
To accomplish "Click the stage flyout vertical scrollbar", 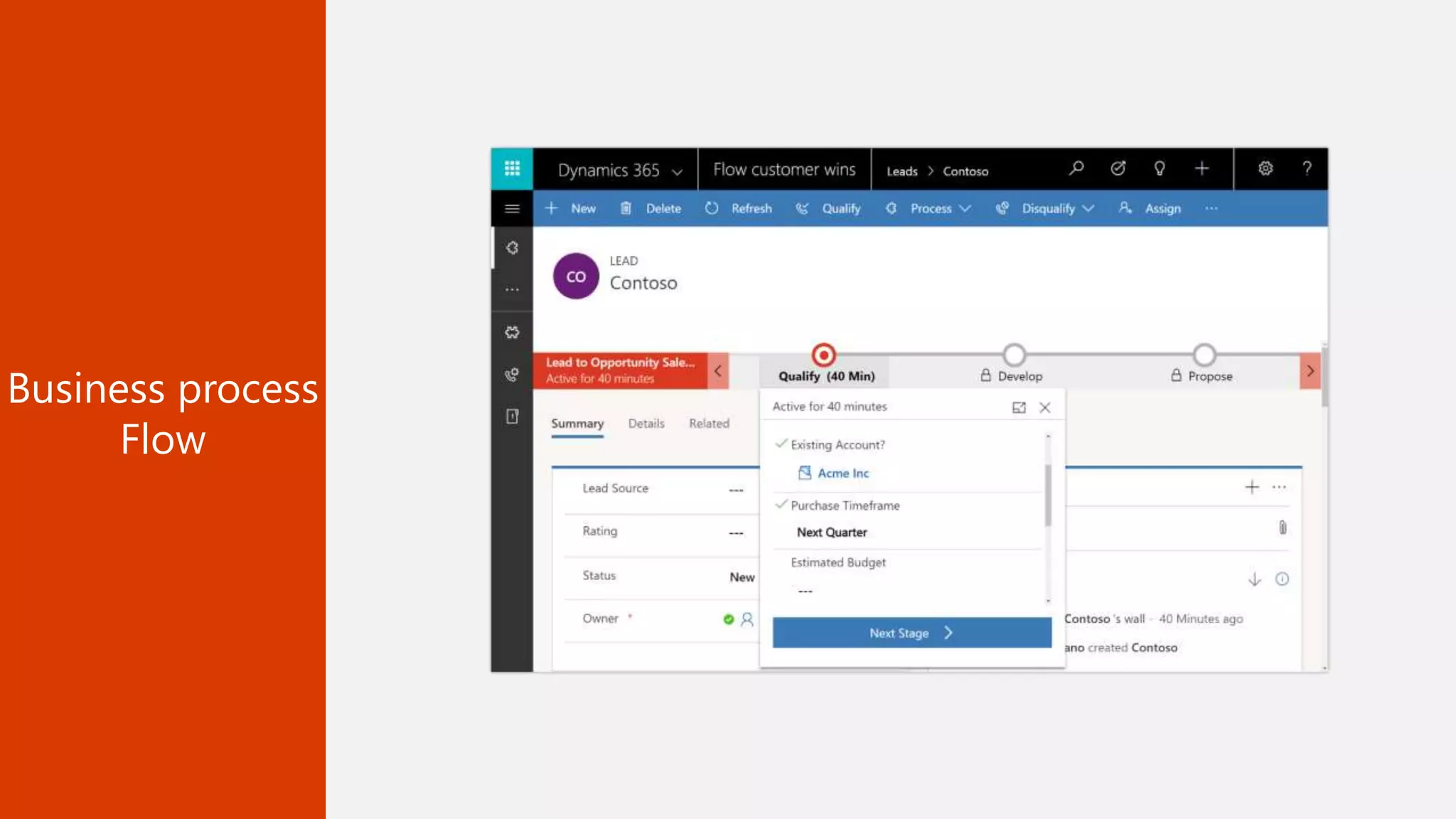I will click(x=1048, y=495).
